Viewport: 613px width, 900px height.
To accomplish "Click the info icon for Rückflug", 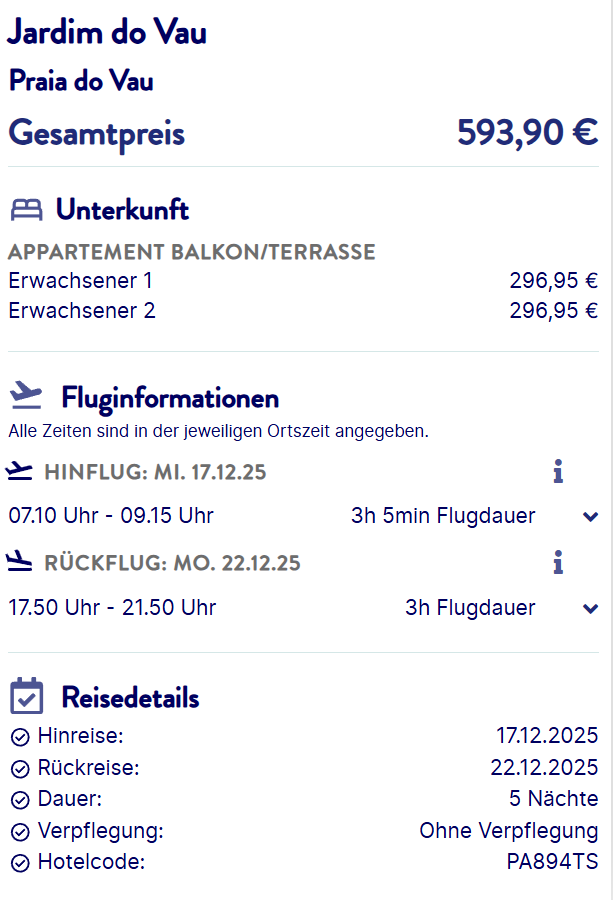I will 559,563.
